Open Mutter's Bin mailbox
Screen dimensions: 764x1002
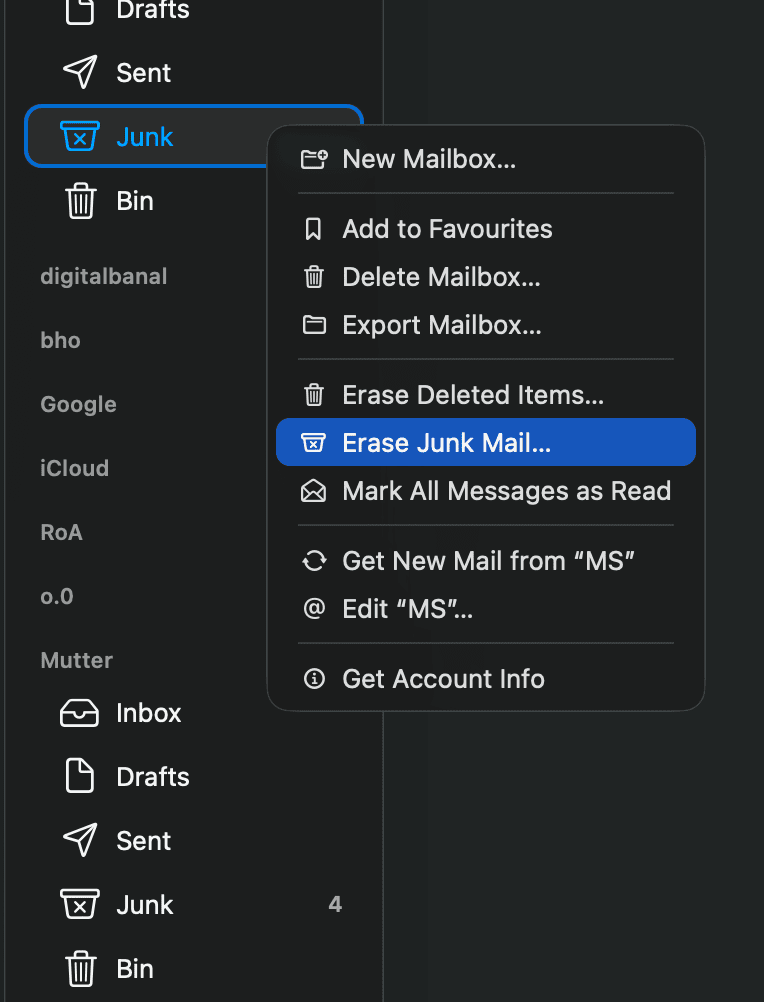pos(194,969)
